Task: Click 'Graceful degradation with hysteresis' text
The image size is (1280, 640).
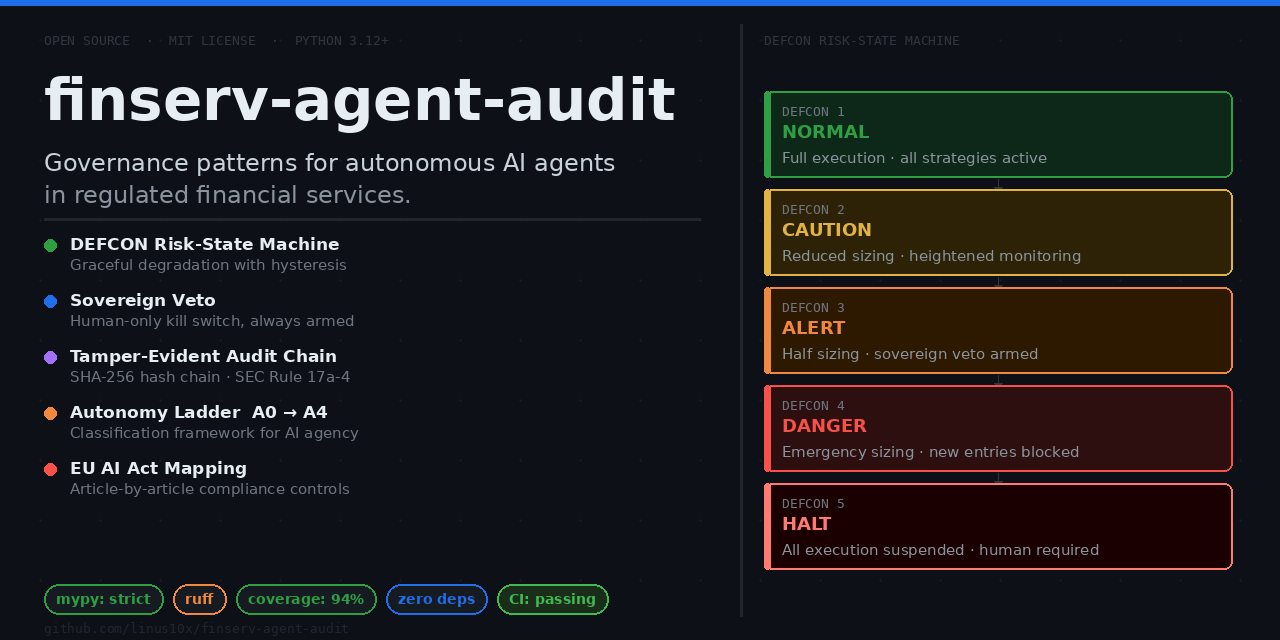Action: pos(208,265)
